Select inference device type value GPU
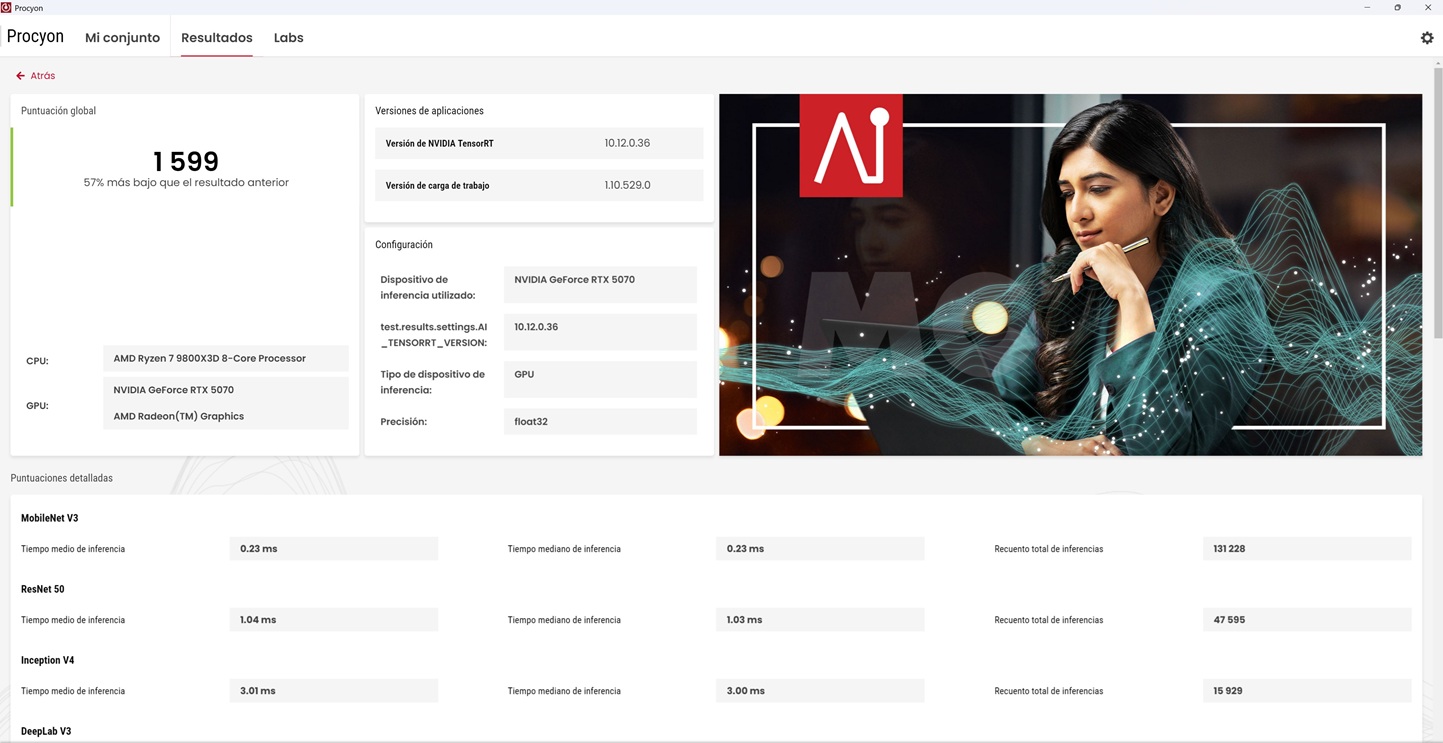The width and height of the screenshot is (1443, 743). click(x=600, y=379)
